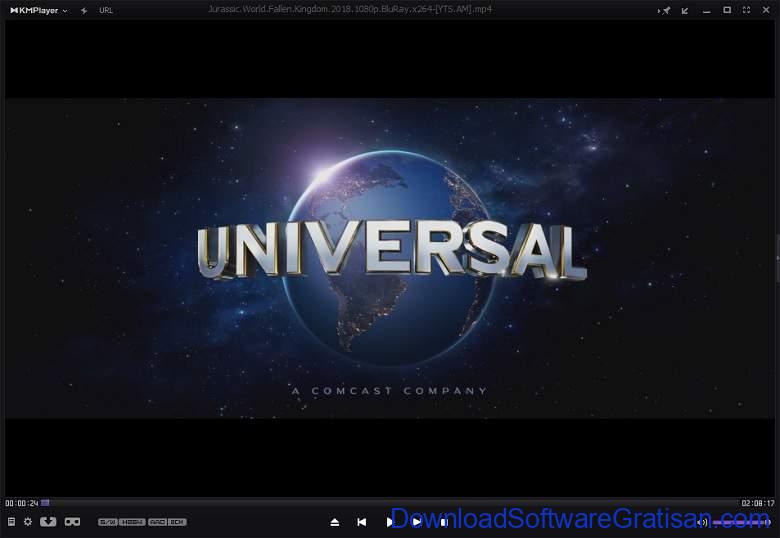
Task: Click the eject open-file button
Action: tap(335, 522)
